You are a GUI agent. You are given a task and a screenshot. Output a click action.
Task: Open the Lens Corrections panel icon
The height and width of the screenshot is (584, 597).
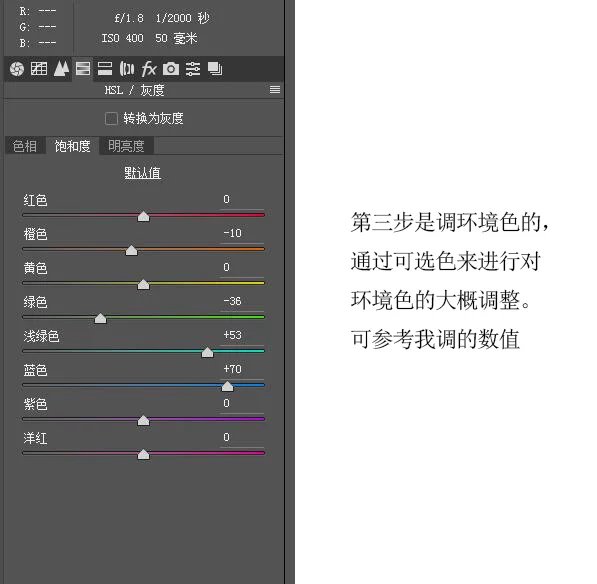click(127, 69)
